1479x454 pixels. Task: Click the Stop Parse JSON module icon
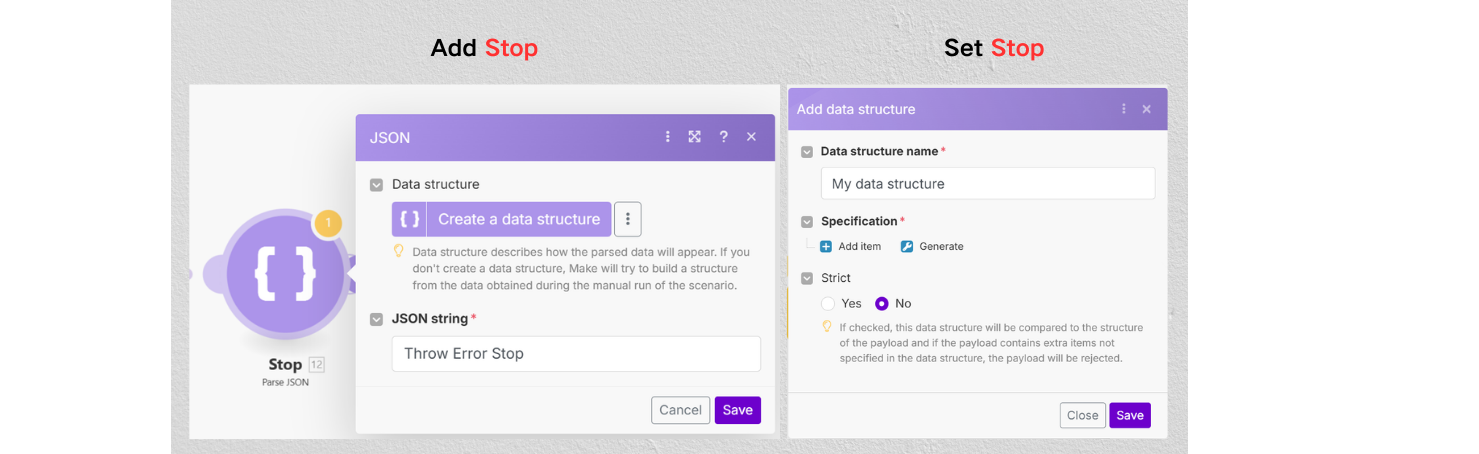tap(285, 273)
